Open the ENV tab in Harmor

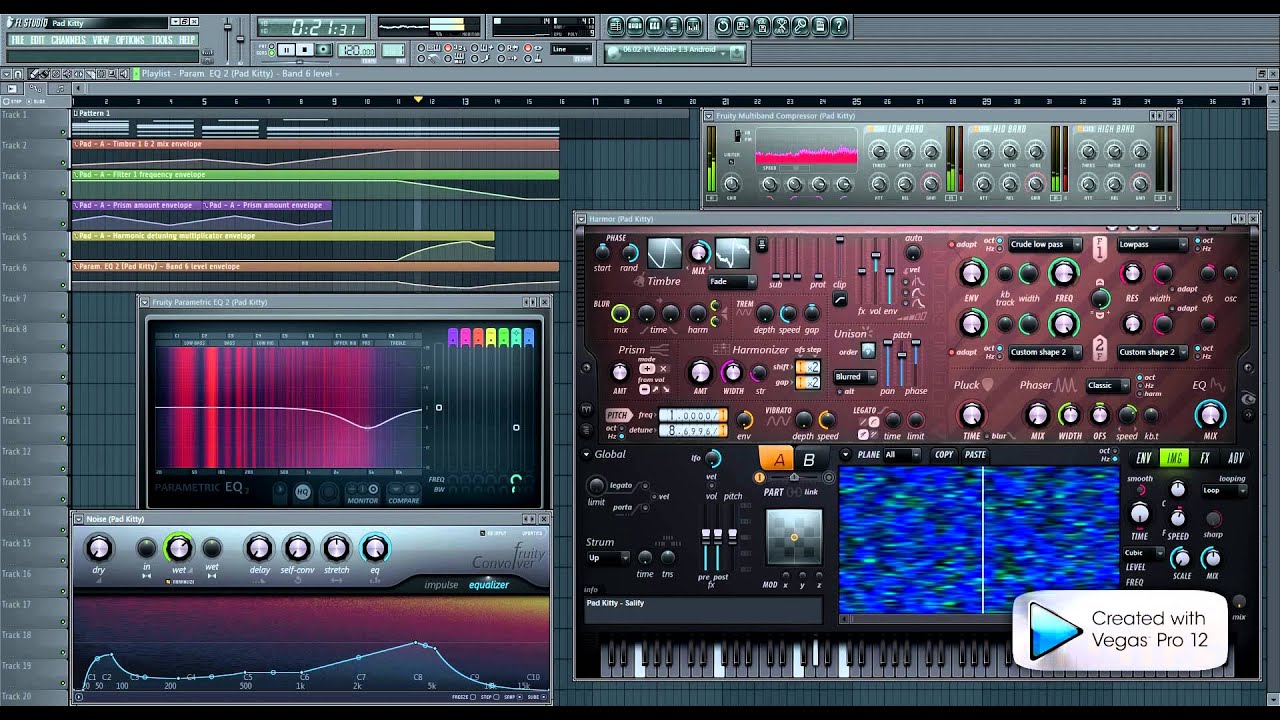pos(1143,458)
